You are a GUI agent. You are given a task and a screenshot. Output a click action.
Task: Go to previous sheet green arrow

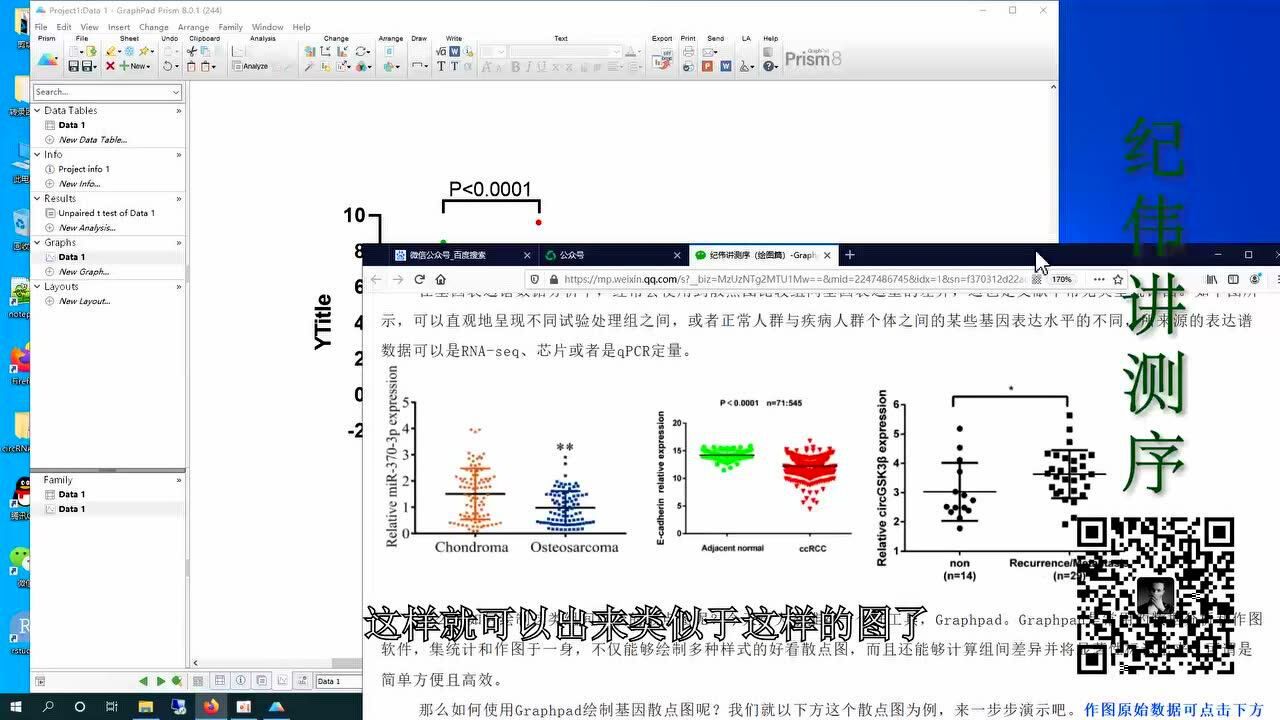143,681
